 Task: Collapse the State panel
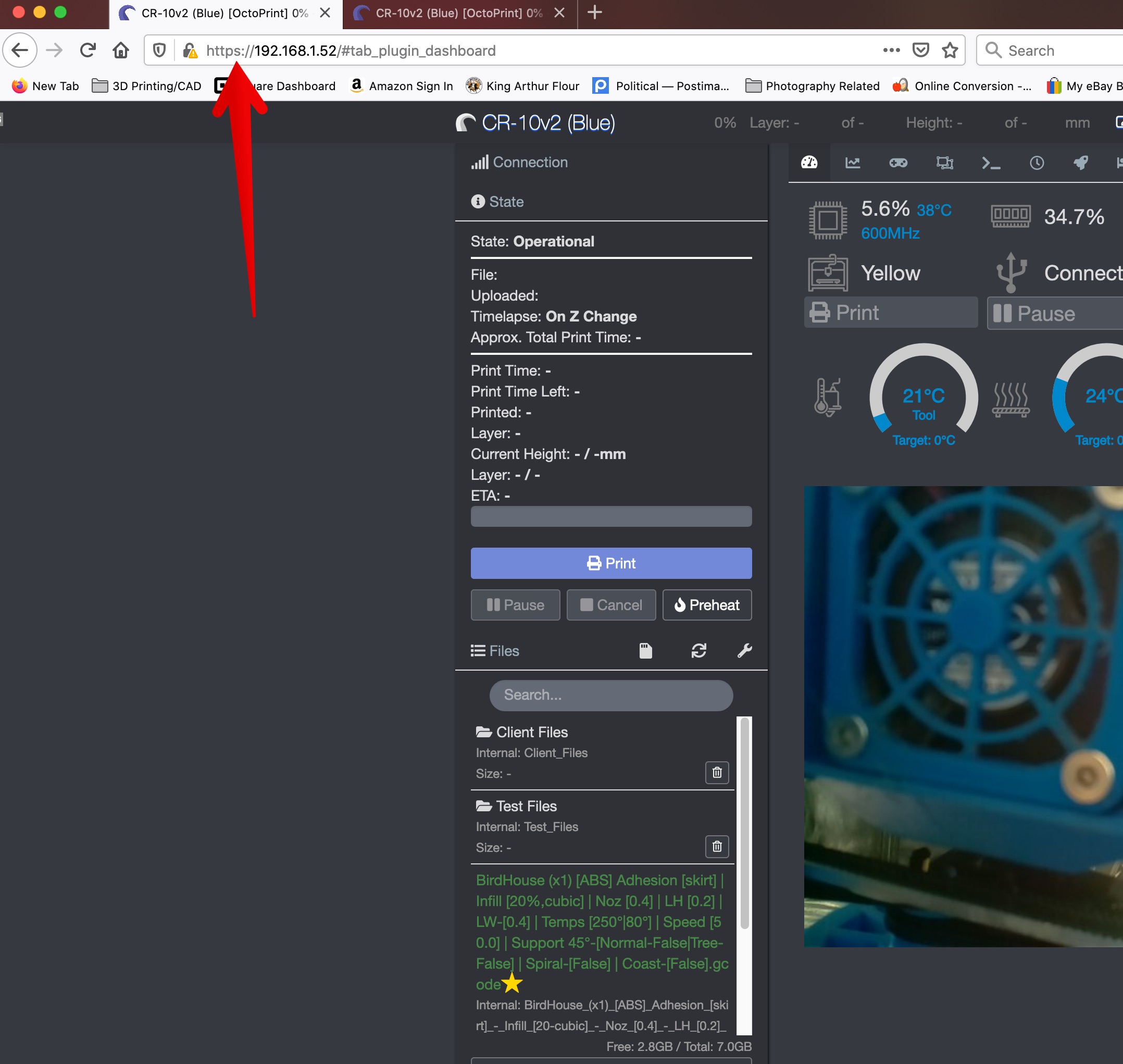click(506, 202)
